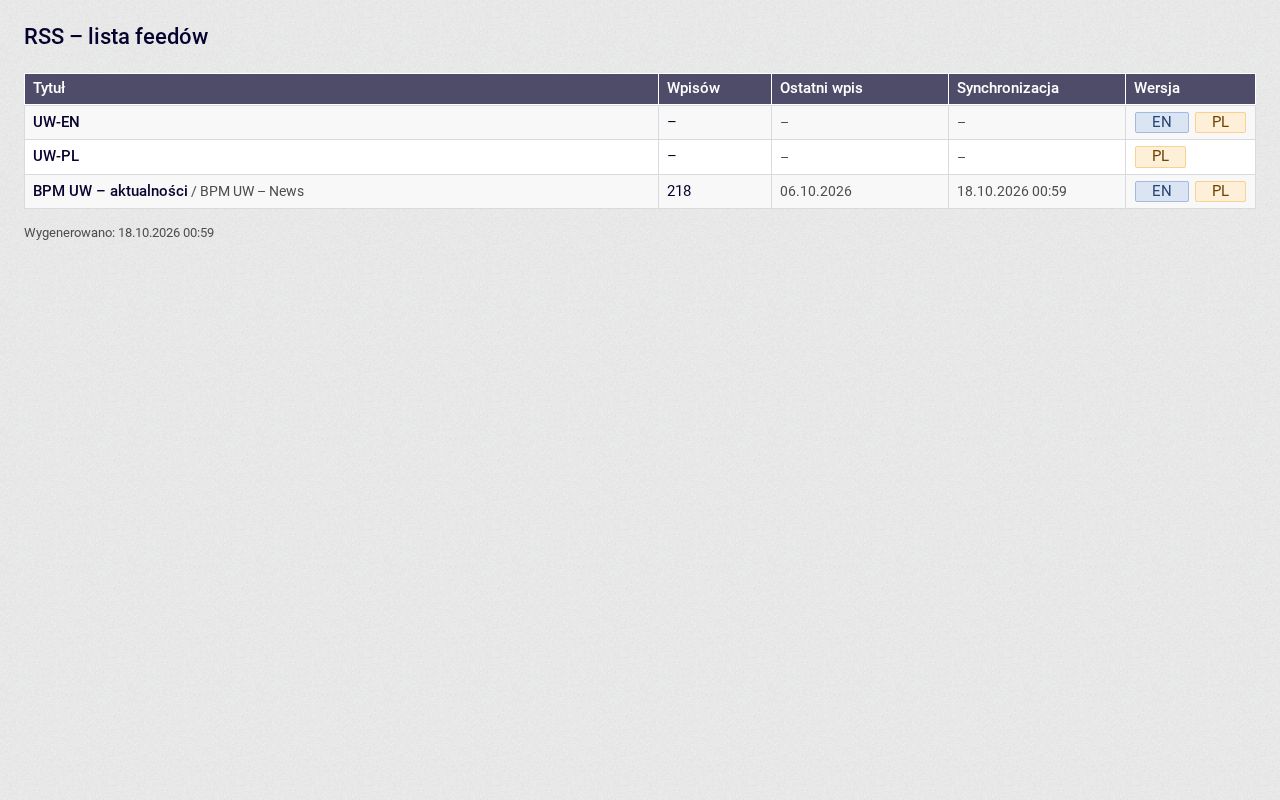Select PL version for UW-PL feed
Viewport: 1280px width, 800px height.
pos(1160,157)
